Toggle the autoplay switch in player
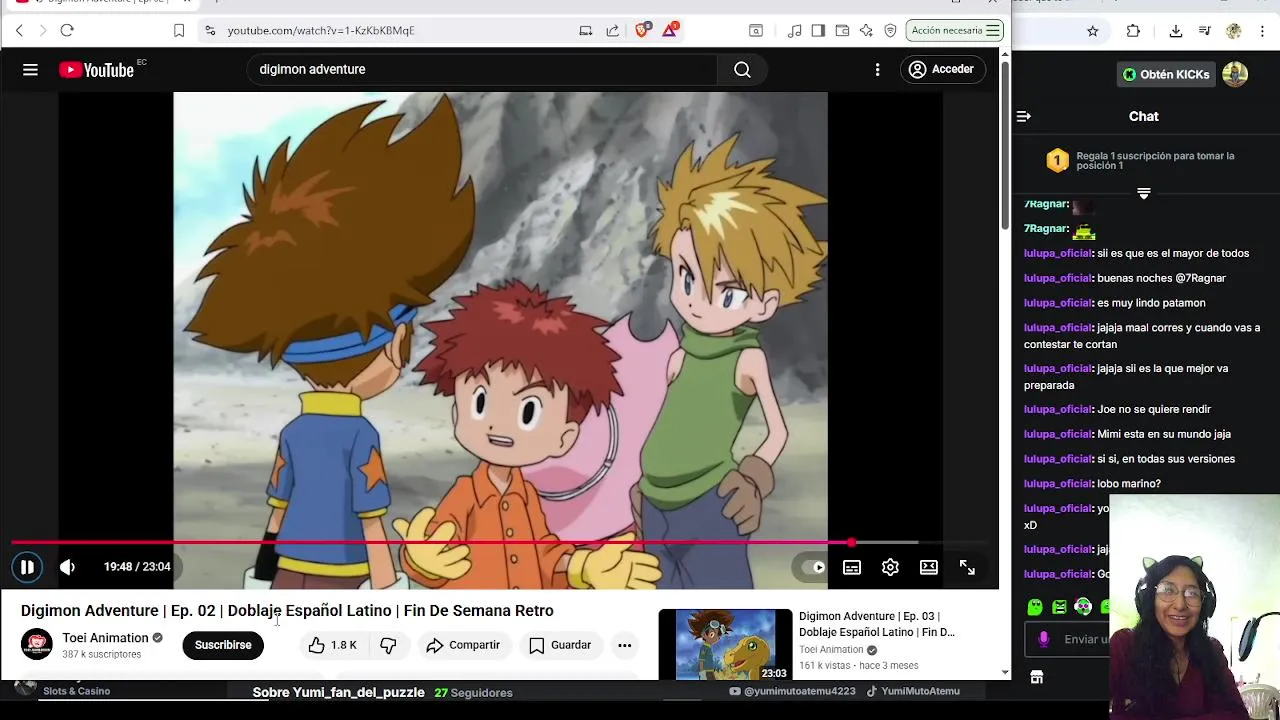 (812, 567)
